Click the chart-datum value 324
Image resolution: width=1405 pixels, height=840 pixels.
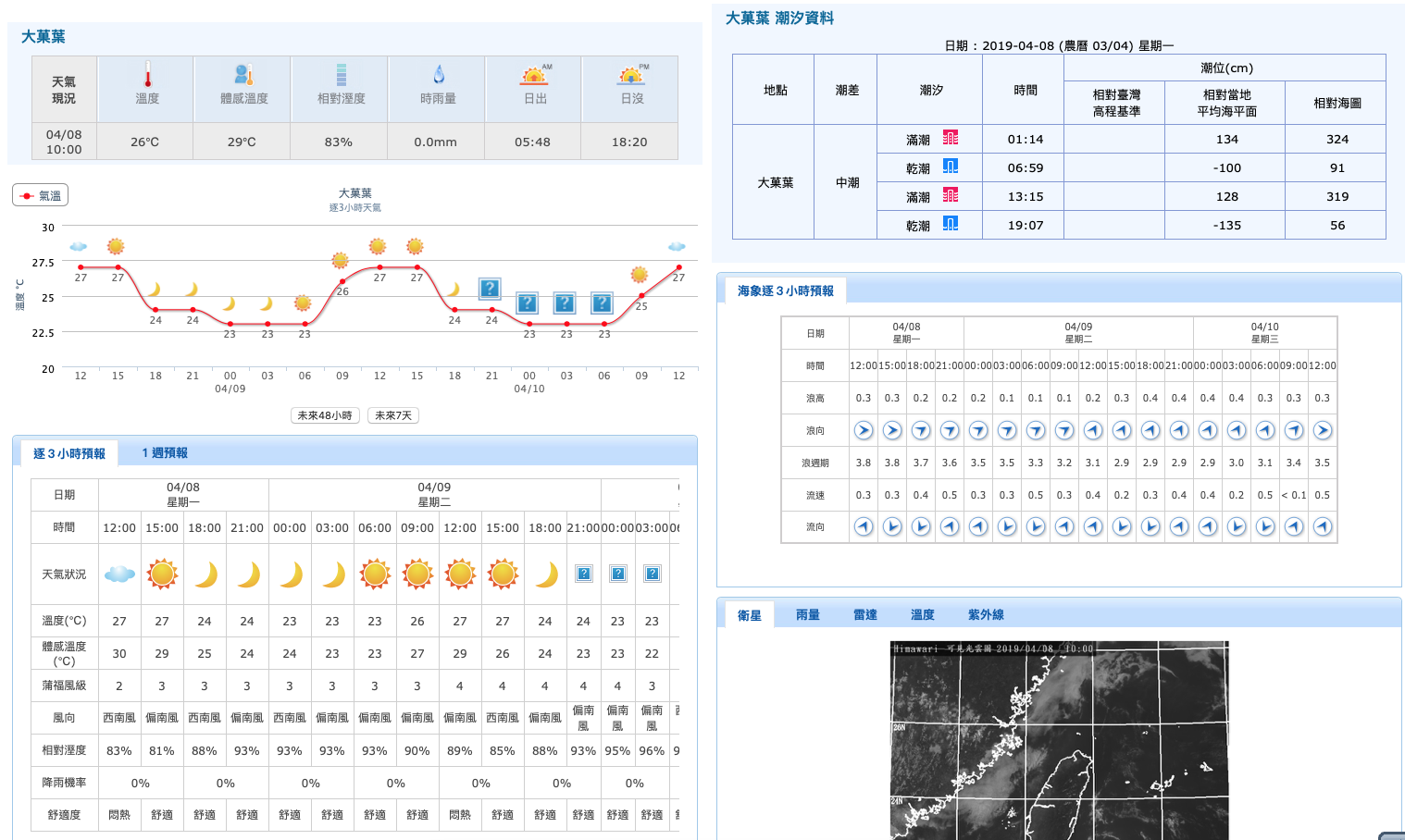[1337, 139]
